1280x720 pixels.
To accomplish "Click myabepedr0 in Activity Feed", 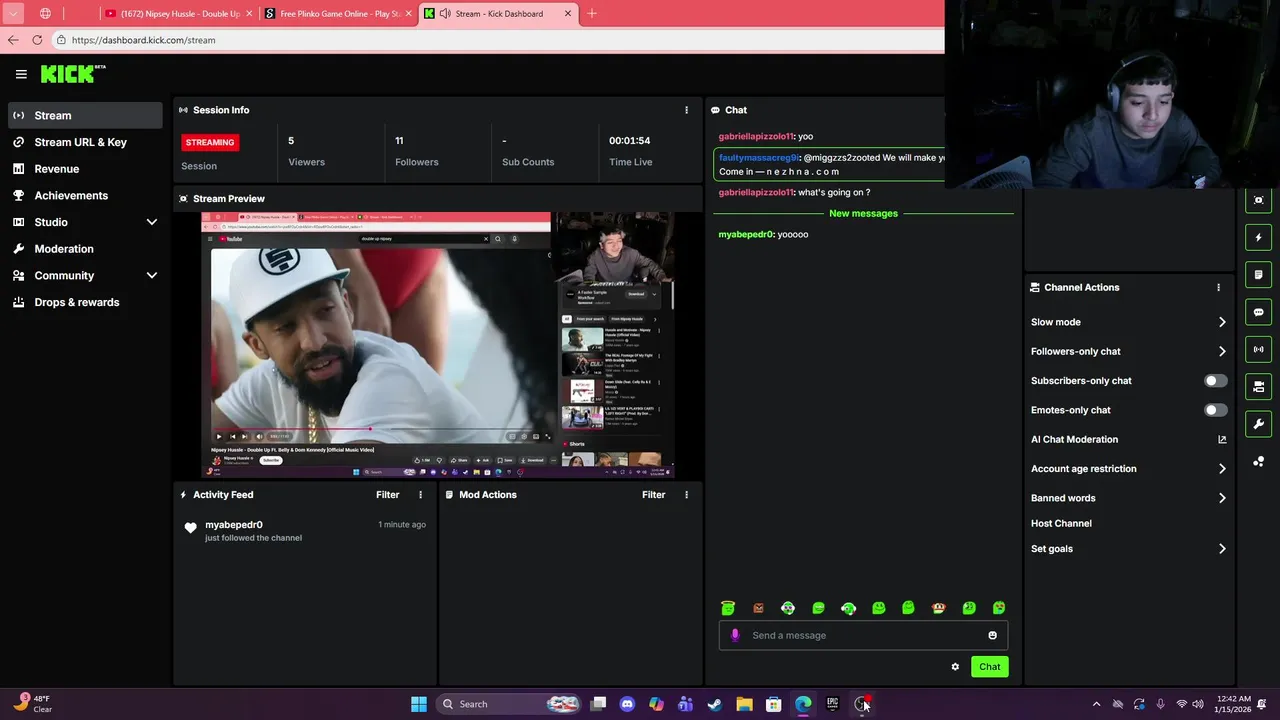I will point(234,525).
